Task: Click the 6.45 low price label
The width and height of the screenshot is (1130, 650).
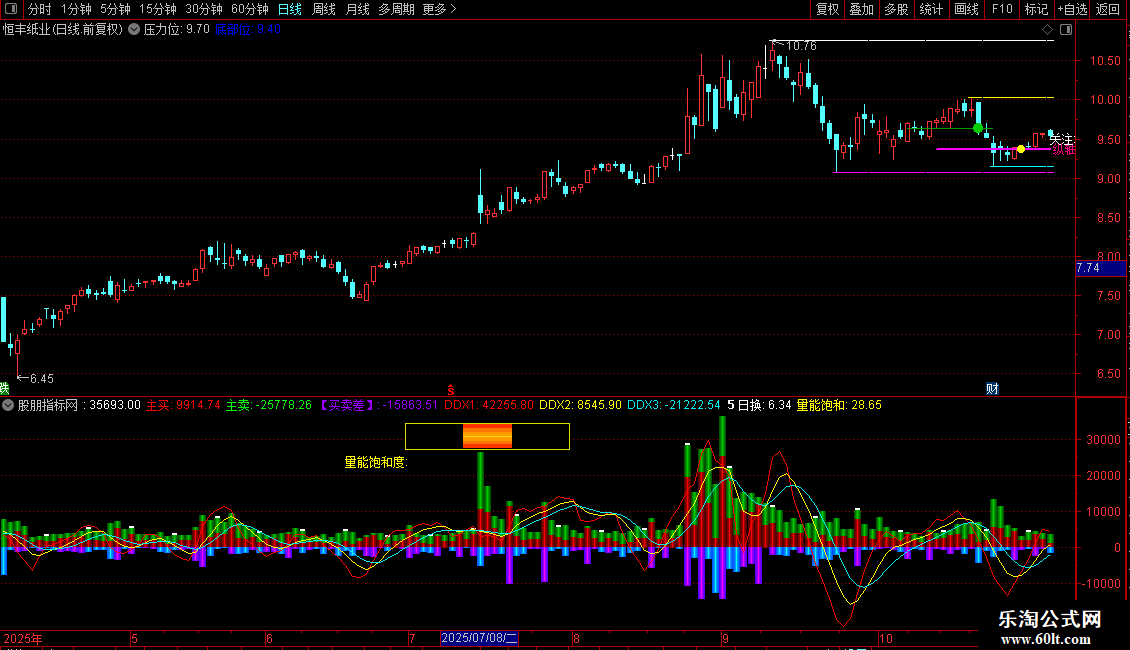Action: tap(42, 379)
